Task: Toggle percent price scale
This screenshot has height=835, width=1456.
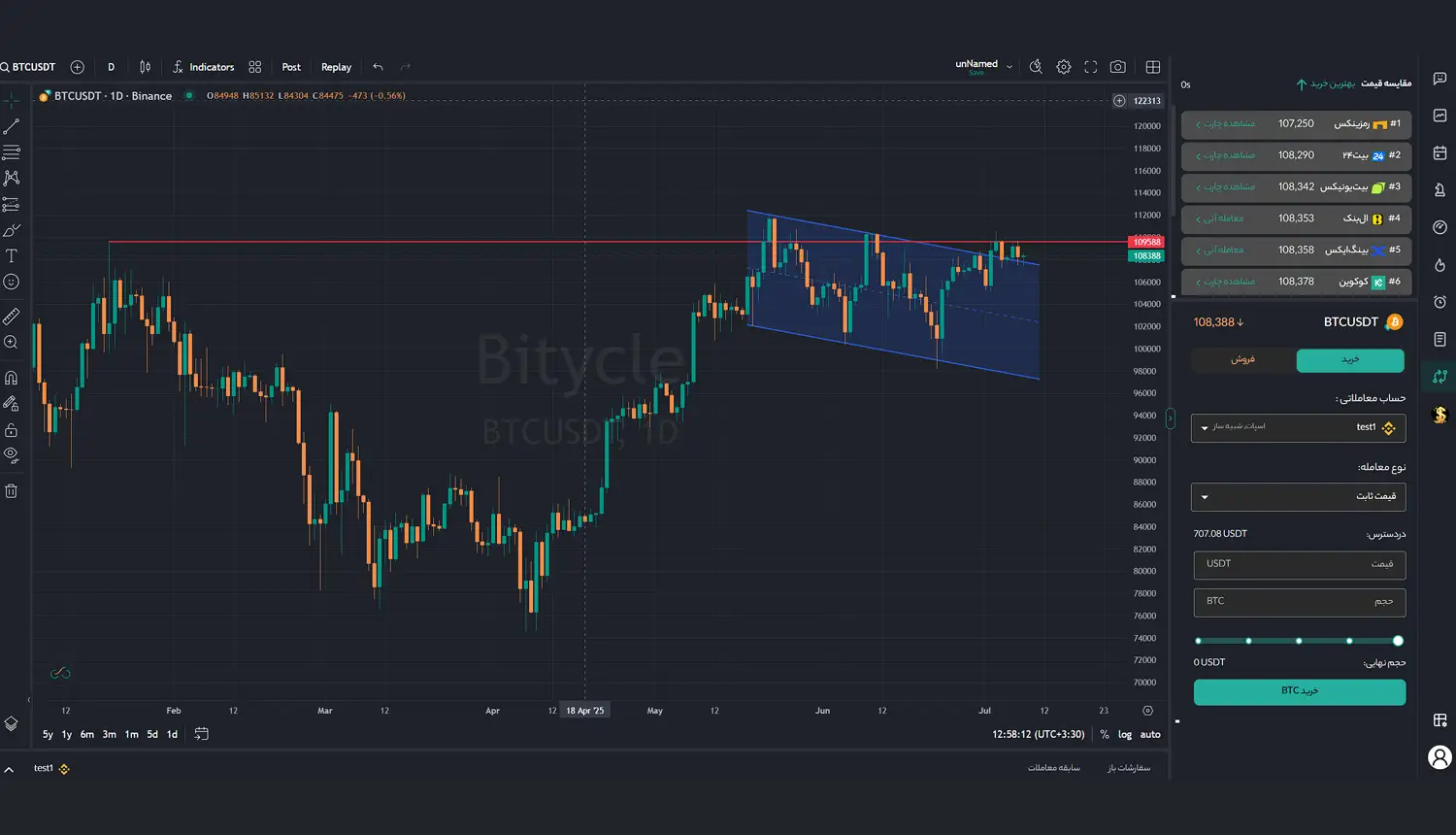Action: click(x=1105, y=734)
